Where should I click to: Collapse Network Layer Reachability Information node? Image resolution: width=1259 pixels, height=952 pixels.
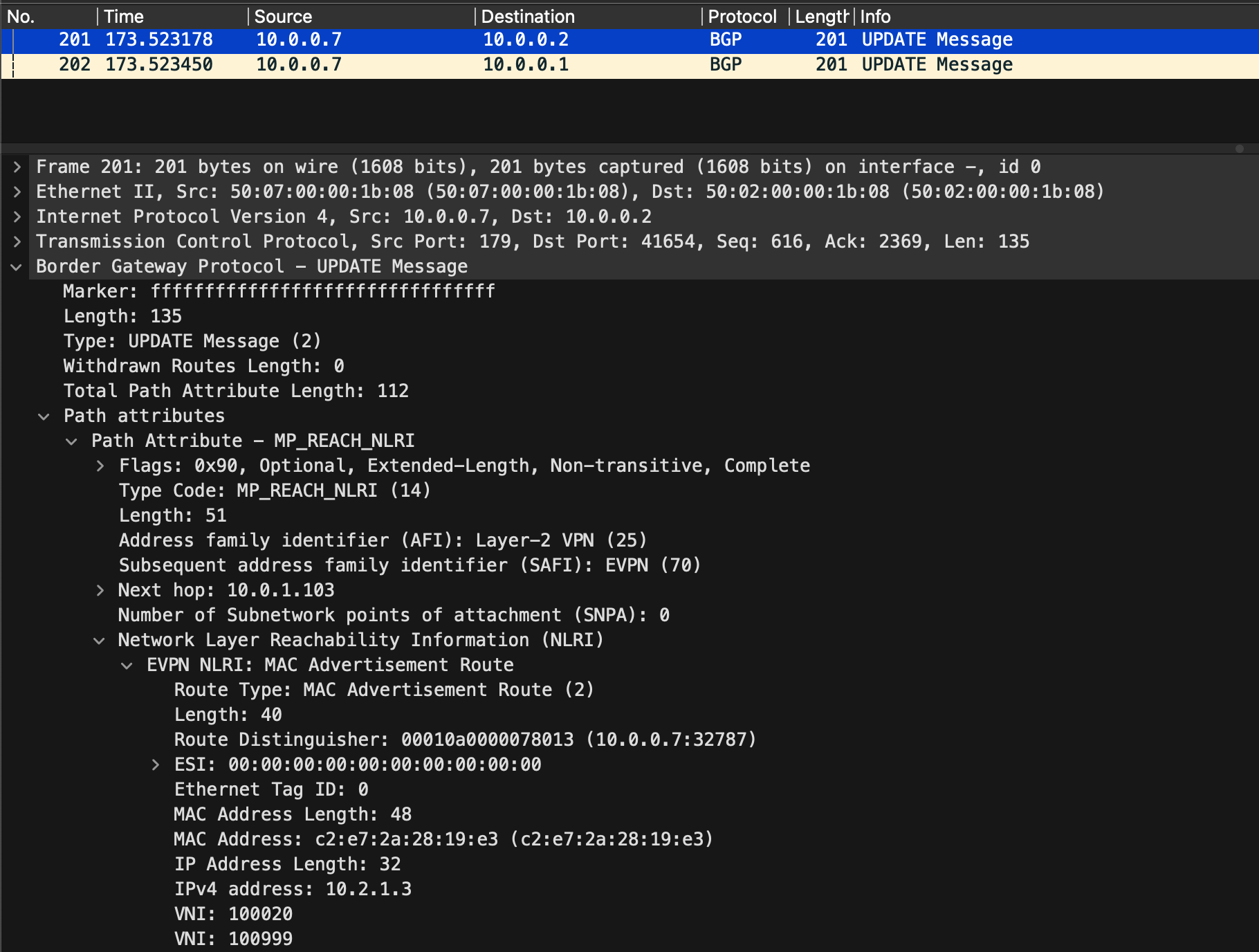coord(99,640)
